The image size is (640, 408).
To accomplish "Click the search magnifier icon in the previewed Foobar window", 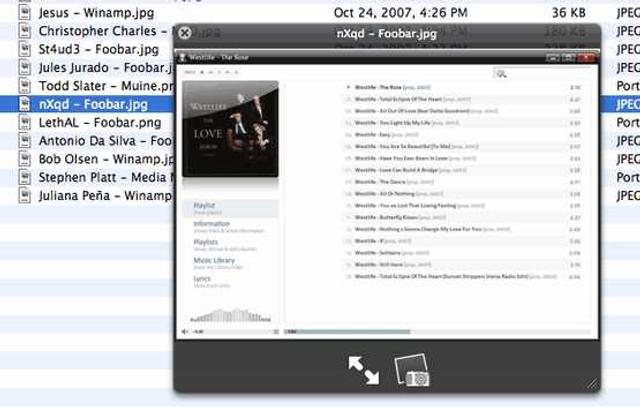I will [x=501, y=74].
